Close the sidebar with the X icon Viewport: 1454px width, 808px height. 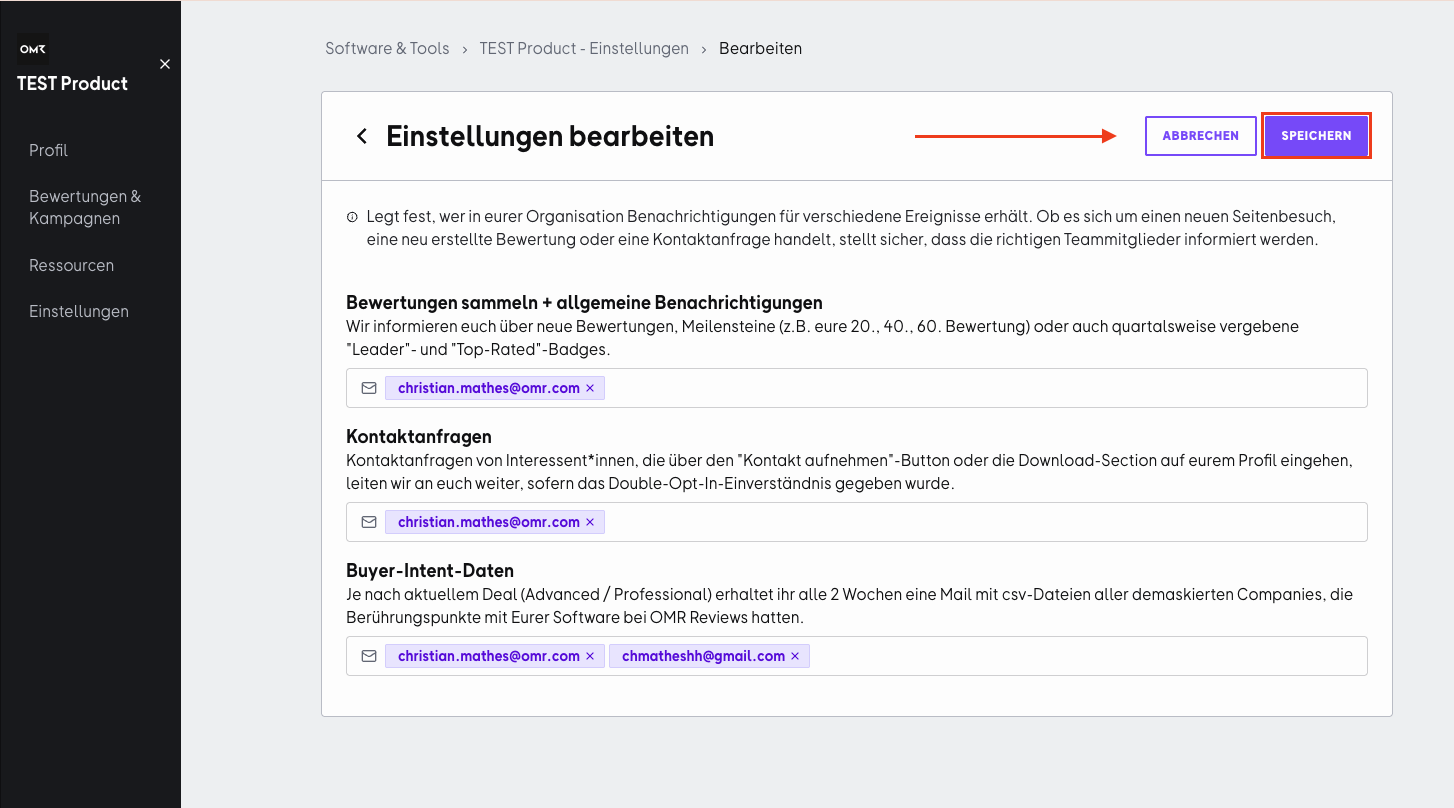tap(165, 64)
